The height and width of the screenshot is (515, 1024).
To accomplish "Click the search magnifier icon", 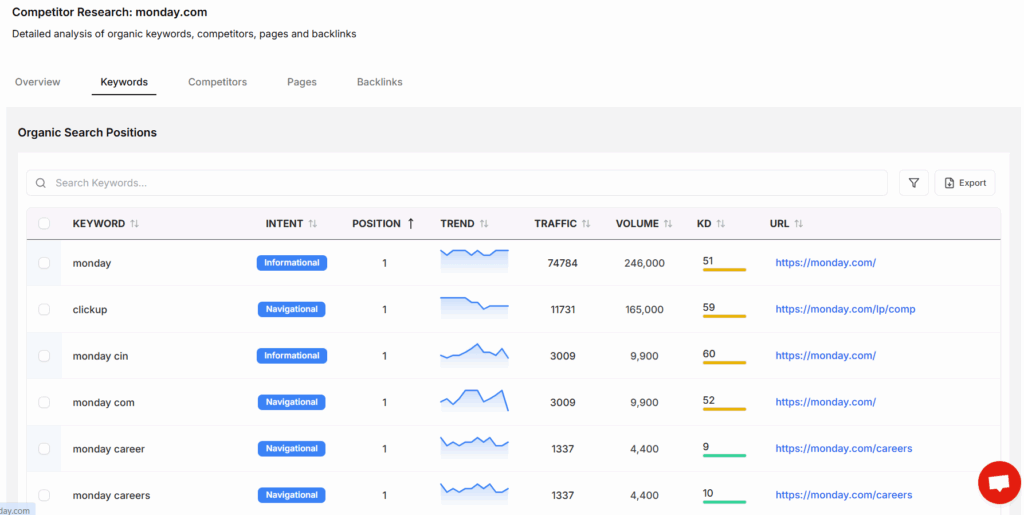I will [40, 183].
